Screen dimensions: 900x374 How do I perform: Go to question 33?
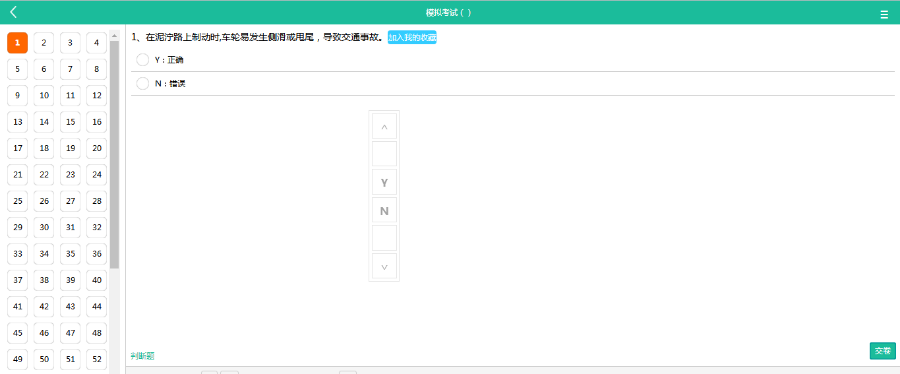click(17, 254)
